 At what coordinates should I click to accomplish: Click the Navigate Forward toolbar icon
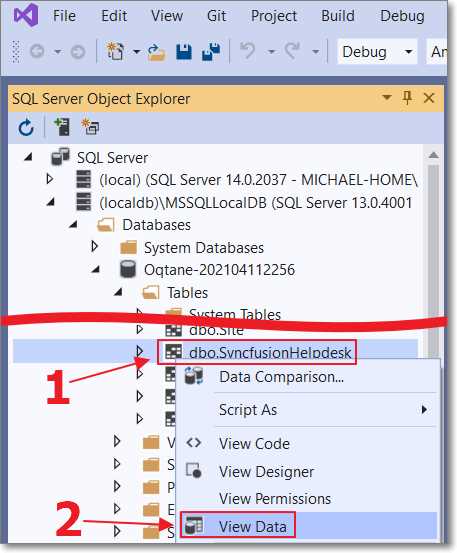point(78,52)
